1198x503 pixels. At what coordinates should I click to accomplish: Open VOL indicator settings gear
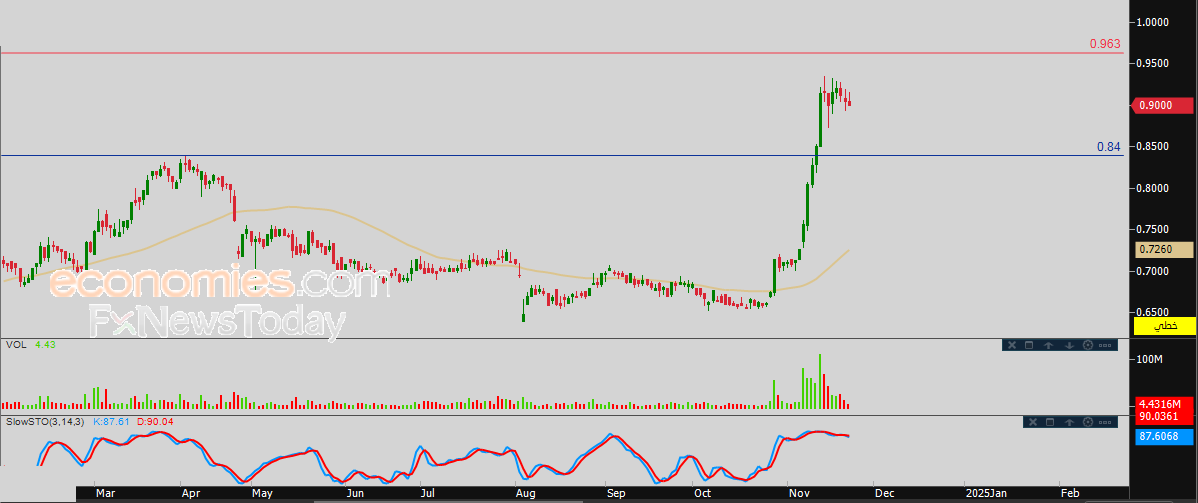coord(1087,346)
